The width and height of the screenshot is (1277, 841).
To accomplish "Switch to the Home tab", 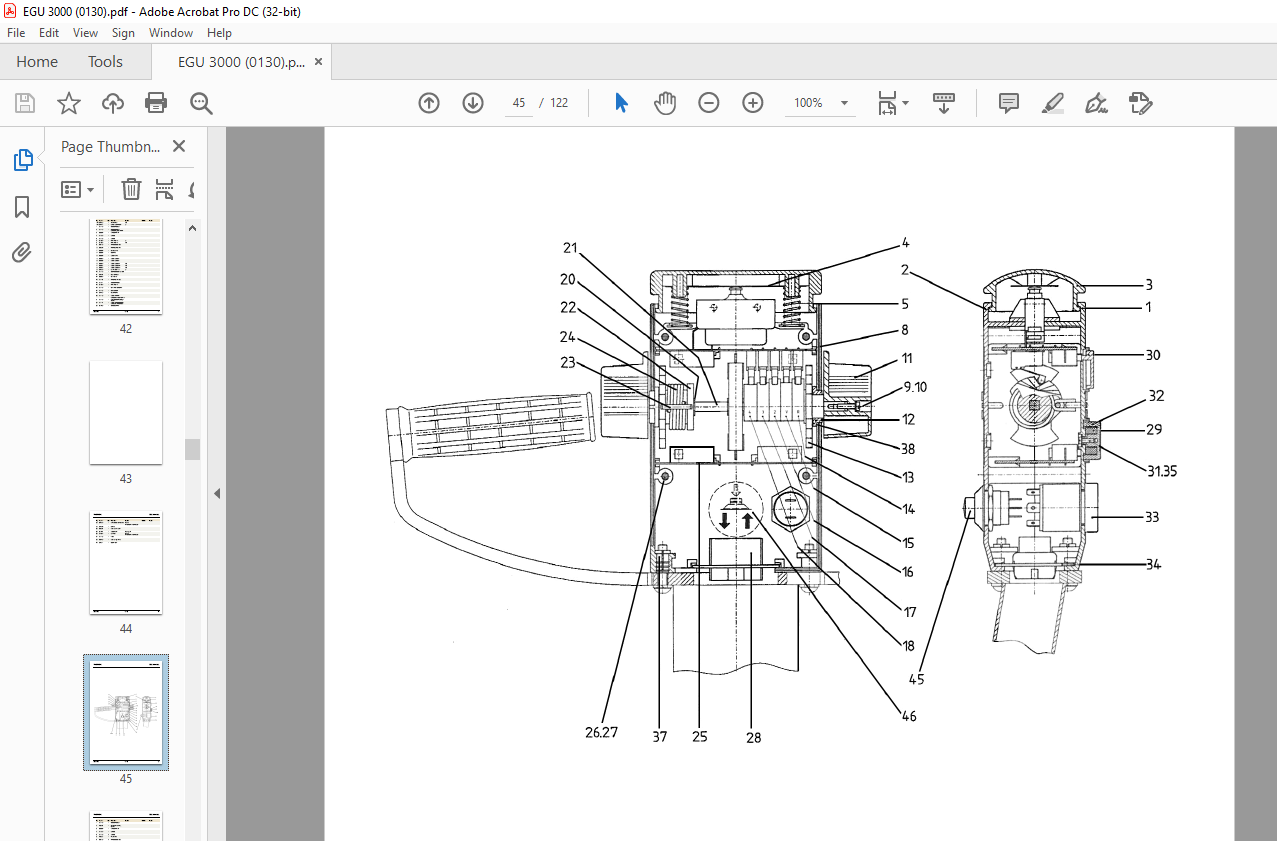I will [37, 62].
